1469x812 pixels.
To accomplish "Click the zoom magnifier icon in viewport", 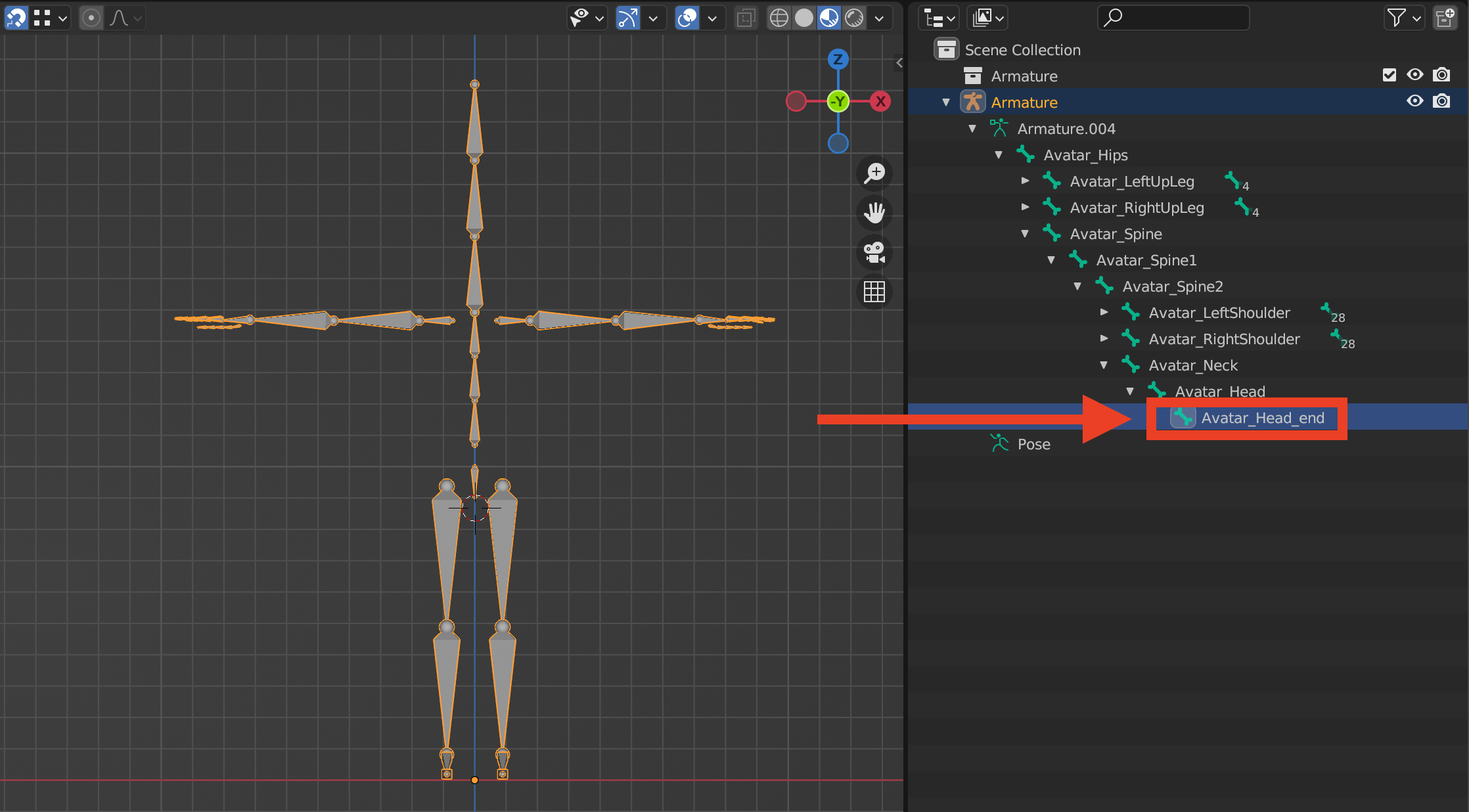I will pyautogui.click(x=874, y=173).
